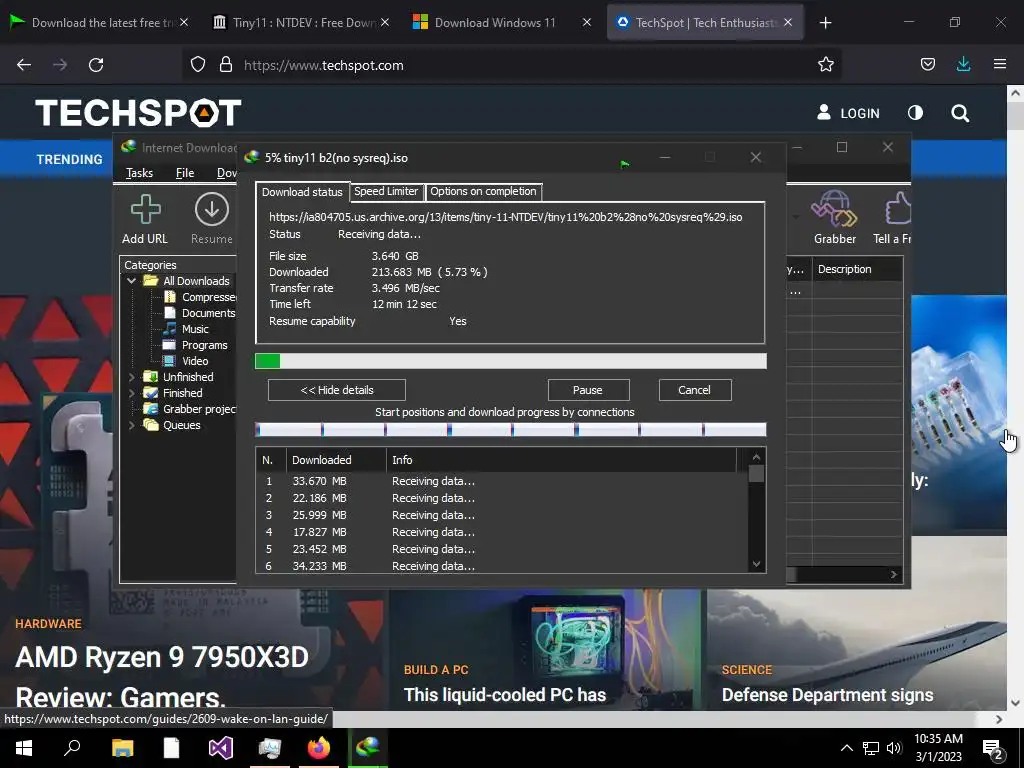Click the TechSpot logo
Image resolution: width=1024 pixels, height=768 pixels.
point(138,112)
